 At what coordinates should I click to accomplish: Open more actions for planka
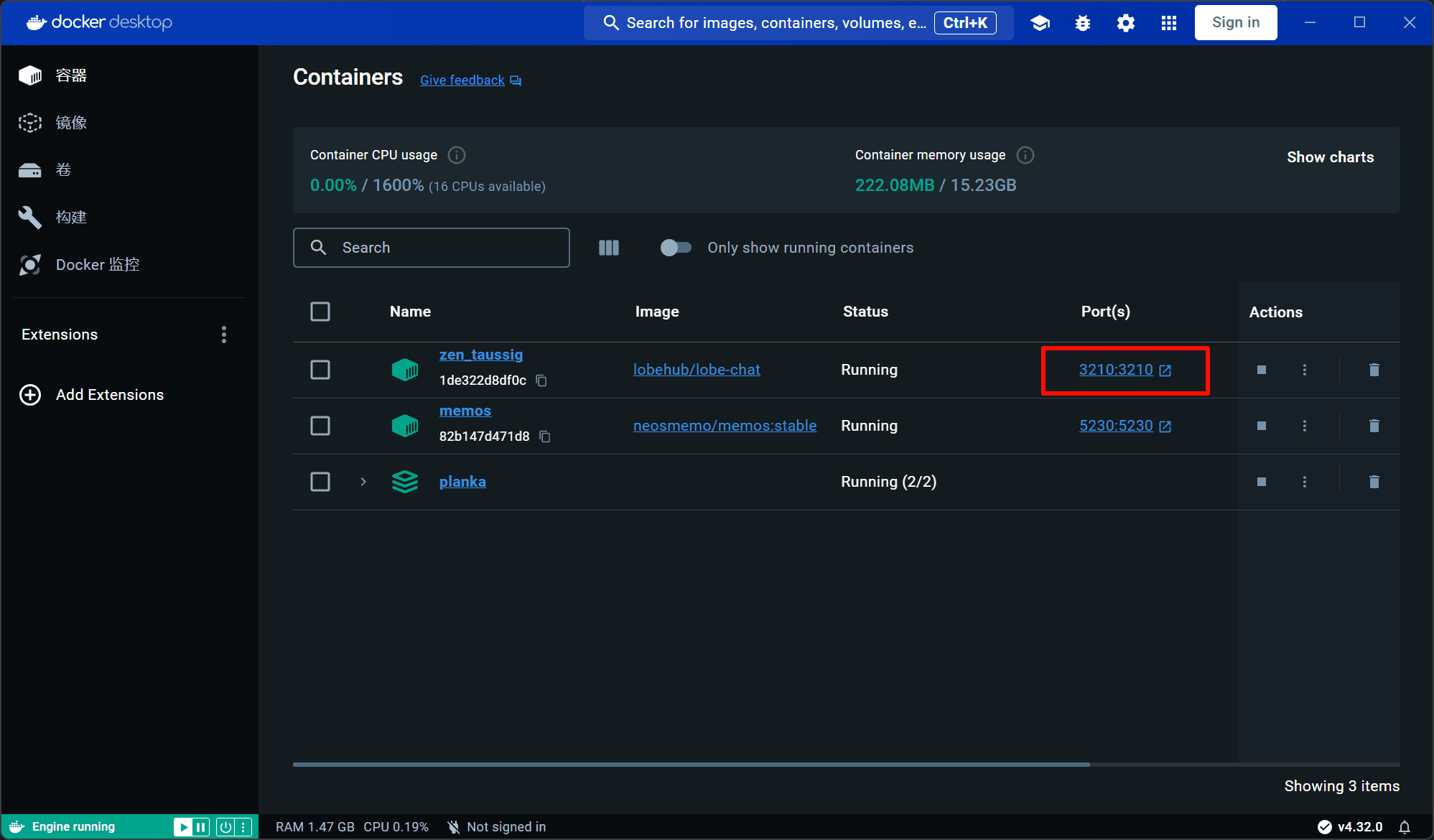tap(1304, 482)
